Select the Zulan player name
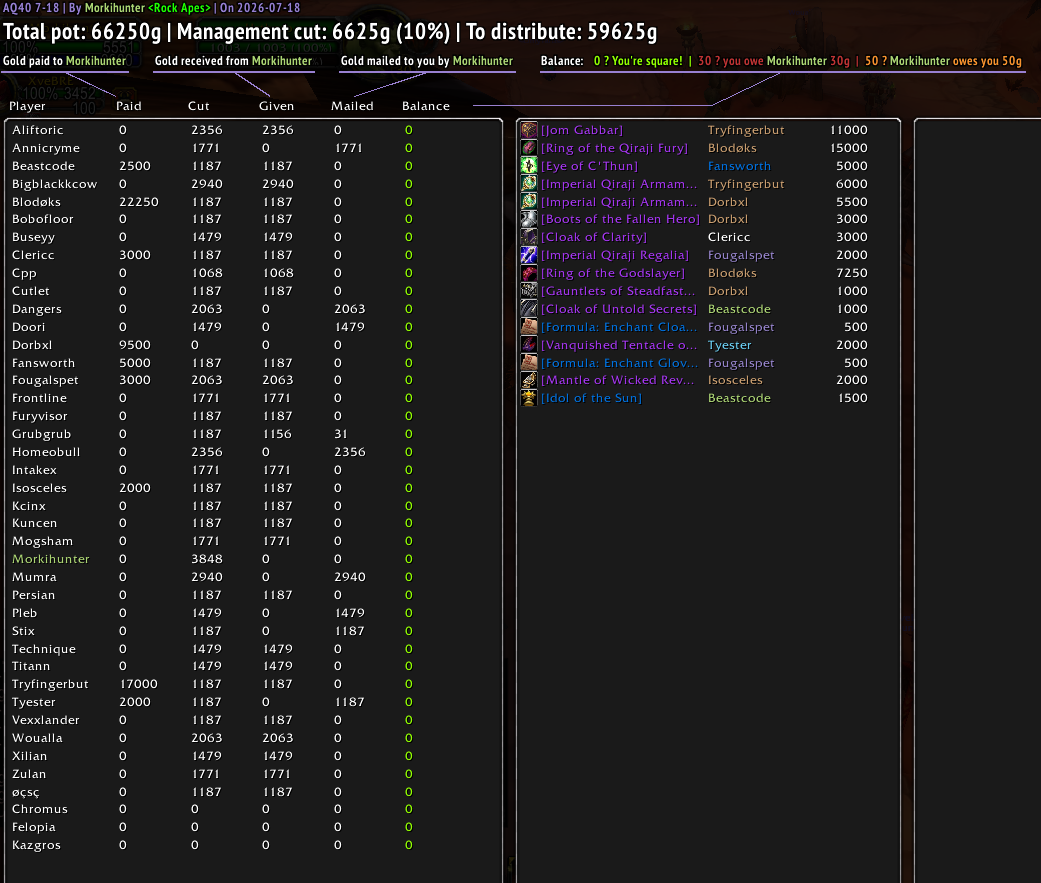1041x883 pixels. pyautogui.click(x=29, y=773)
